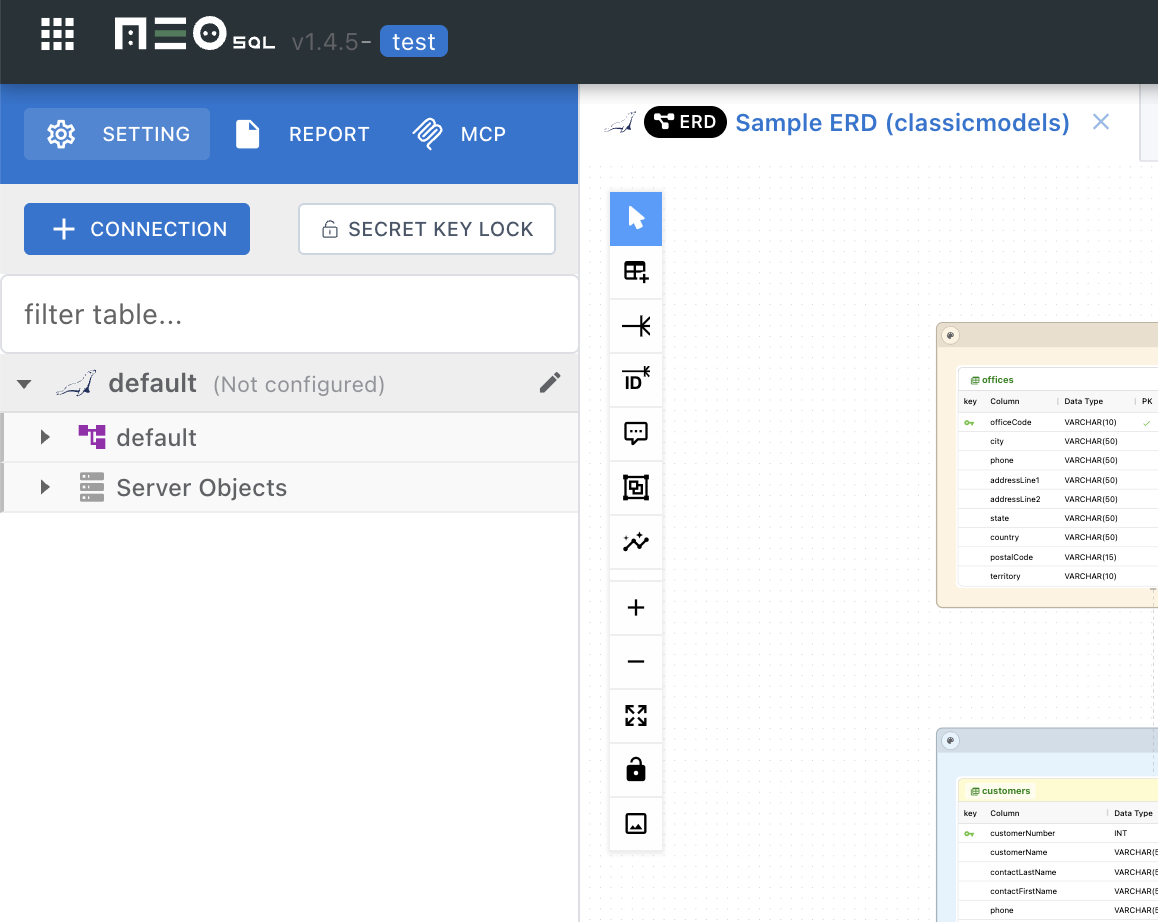Add a new CONNECTION
Viewport: 1158px width, 922px height.
(x=137, y=229)
